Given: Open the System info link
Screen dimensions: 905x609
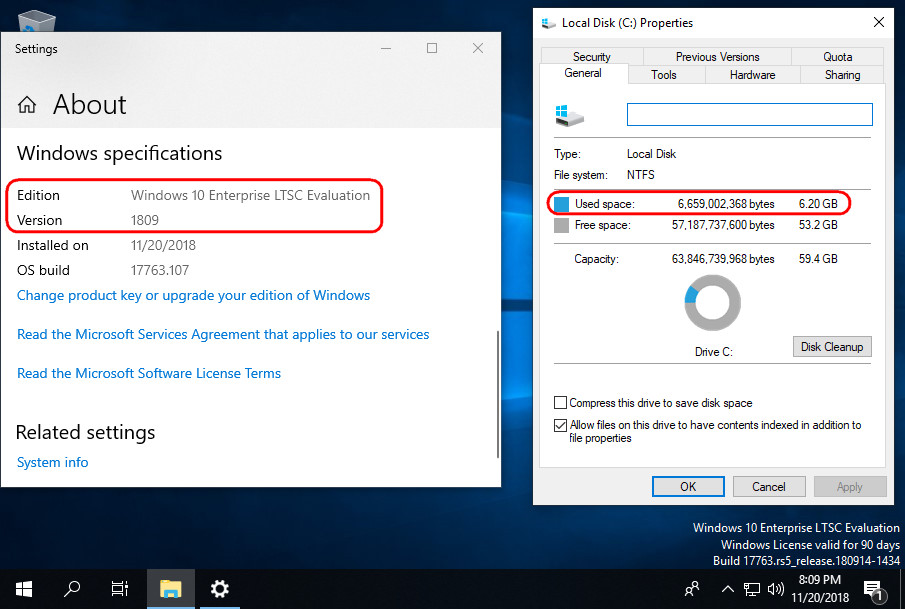Looking at the screenshot, I should coord(52,462).
